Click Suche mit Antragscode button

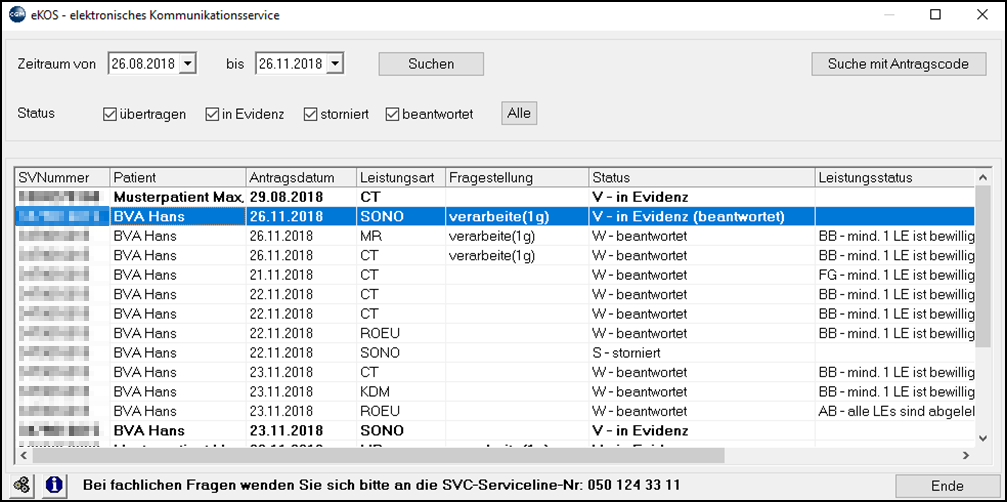898,64
